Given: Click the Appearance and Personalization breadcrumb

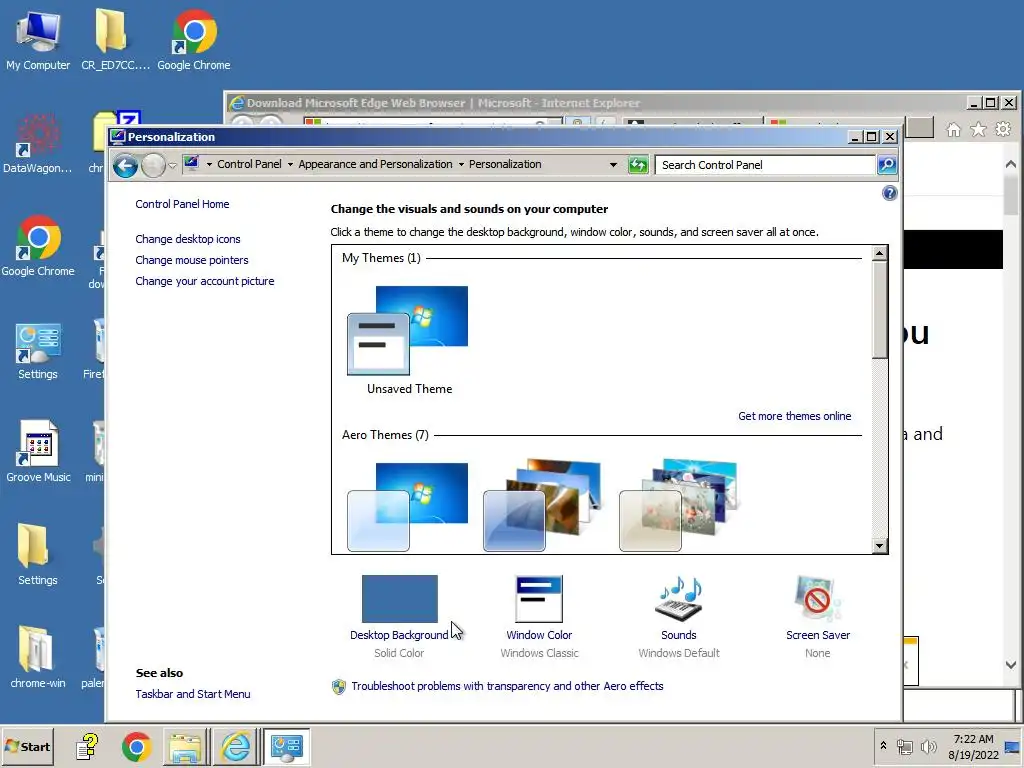Looking at the screenshot, I should (375, 164).
